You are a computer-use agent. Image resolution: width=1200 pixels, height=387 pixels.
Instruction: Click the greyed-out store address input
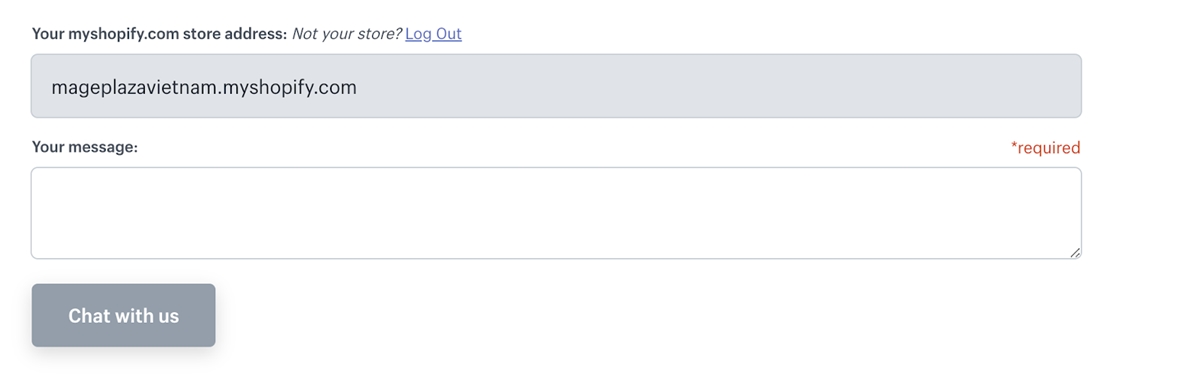pos(556,86)
